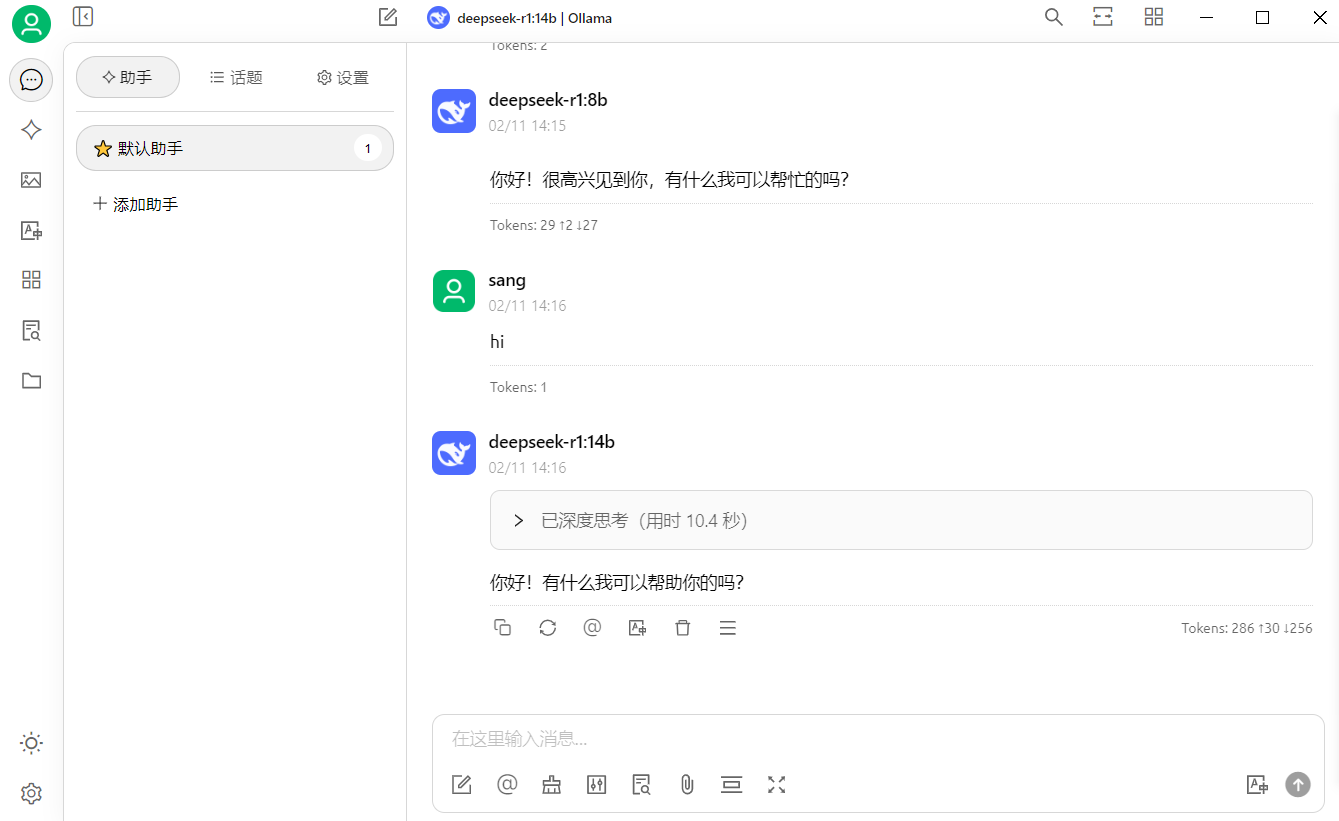Send the message with the arrow button
This screenshot has width=1339, height=821.
pos(1298,785)
